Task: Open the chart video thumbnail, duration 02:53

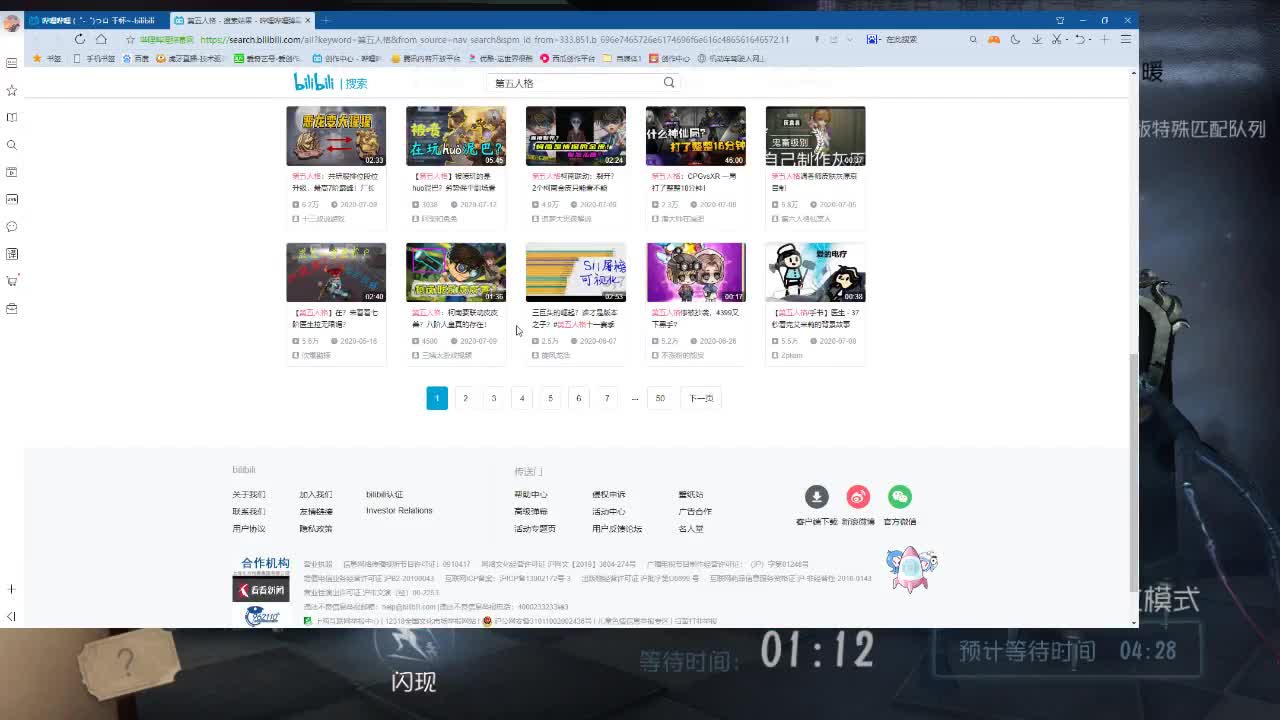Action: (576, 272)
